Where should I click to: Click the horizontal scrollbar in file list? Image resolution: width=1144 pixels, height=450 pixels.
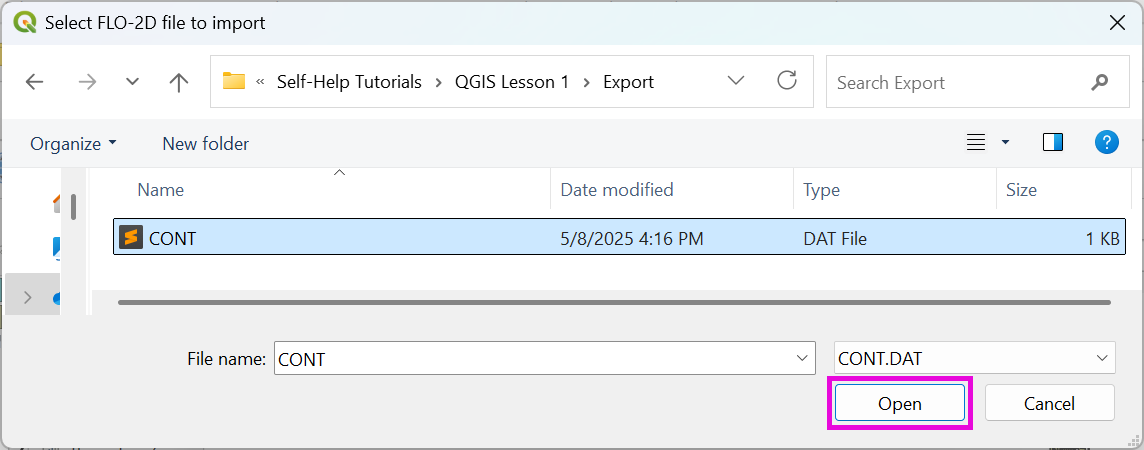(614, 301)
